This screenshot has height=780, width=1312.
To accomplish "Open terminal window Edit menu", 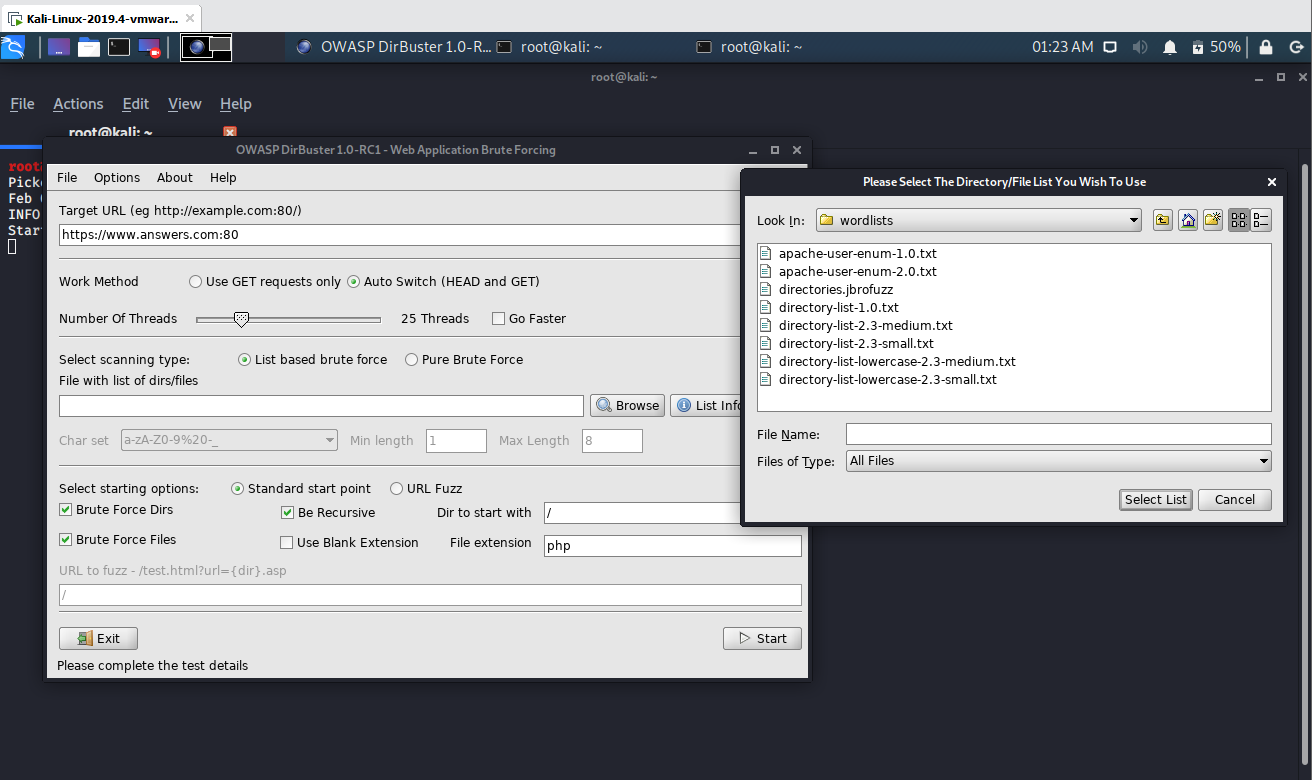I will (x=136, y=104).
